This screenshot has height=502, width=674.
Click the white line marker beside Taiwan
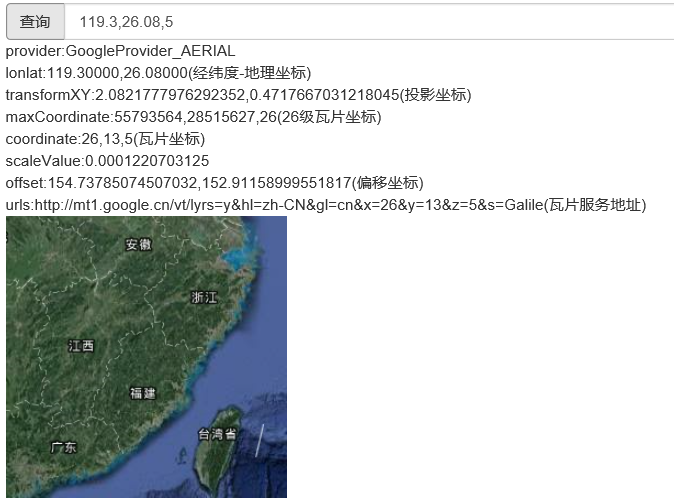coord(259,440)
